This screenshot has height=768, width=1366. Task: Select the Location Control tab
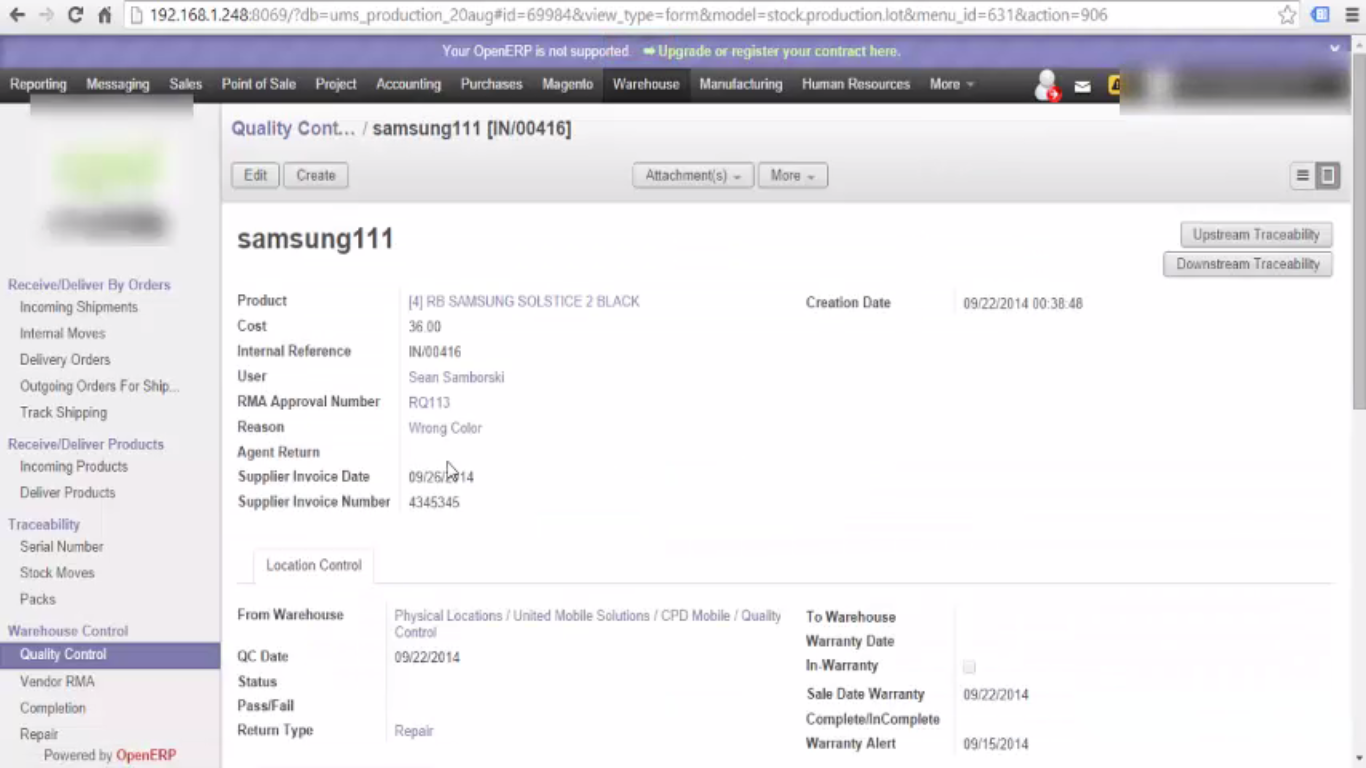pos(314,565)
